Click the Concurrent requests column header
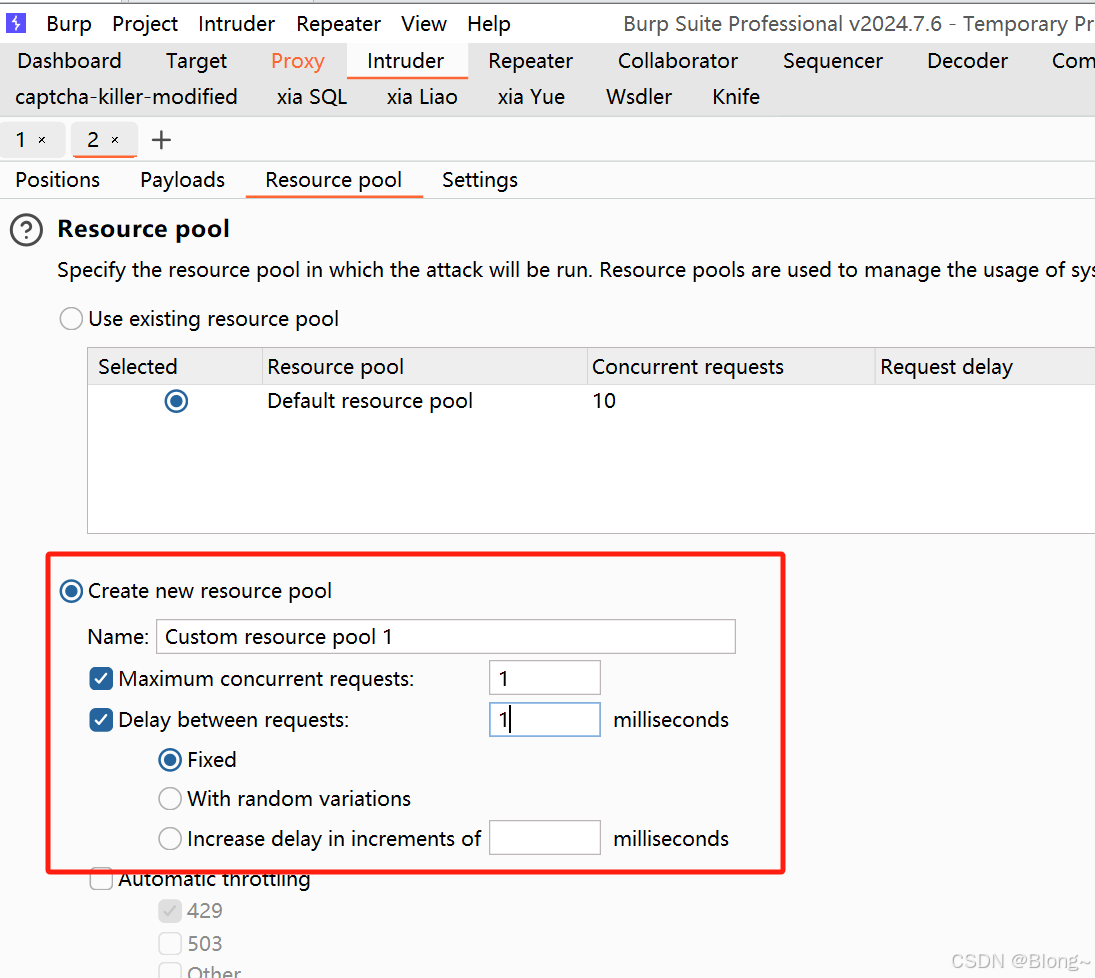 click(731, 366)
